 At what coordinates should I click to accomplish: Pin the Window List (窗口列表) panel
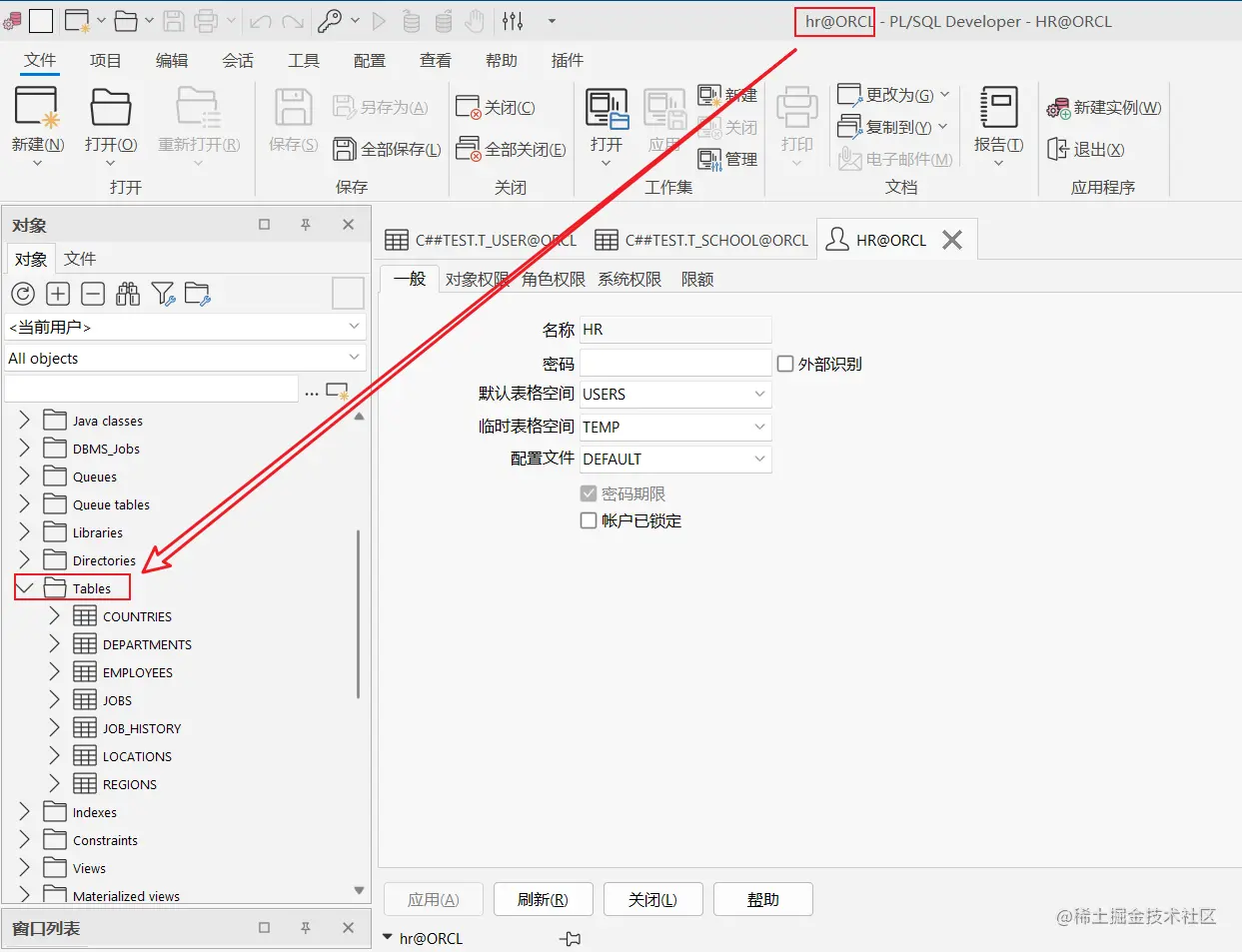point(306,928)
